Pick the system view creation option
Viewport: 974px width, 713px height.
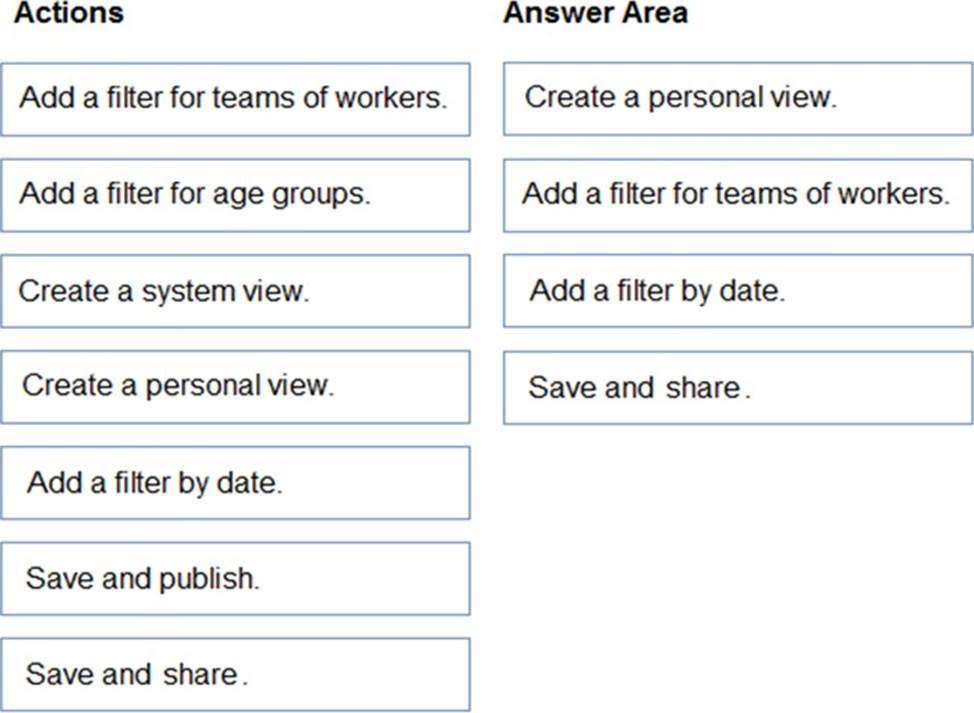[235, 291]
